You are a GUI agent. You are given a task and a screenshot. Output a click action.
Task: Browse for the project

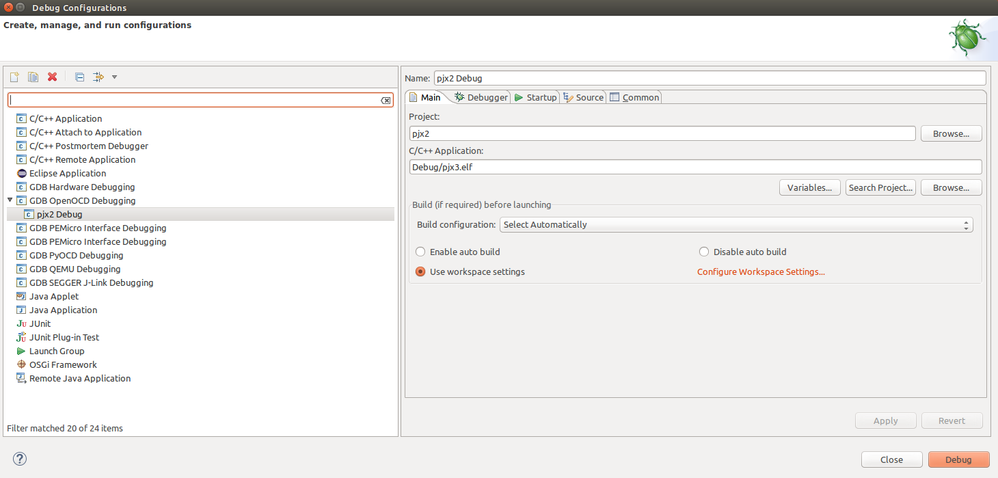click(x=951, y=134)
